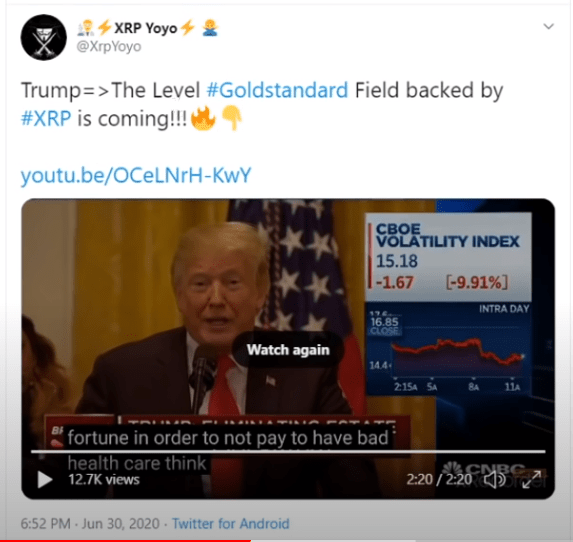Click the Twitter for Android source link

[231, 523]
